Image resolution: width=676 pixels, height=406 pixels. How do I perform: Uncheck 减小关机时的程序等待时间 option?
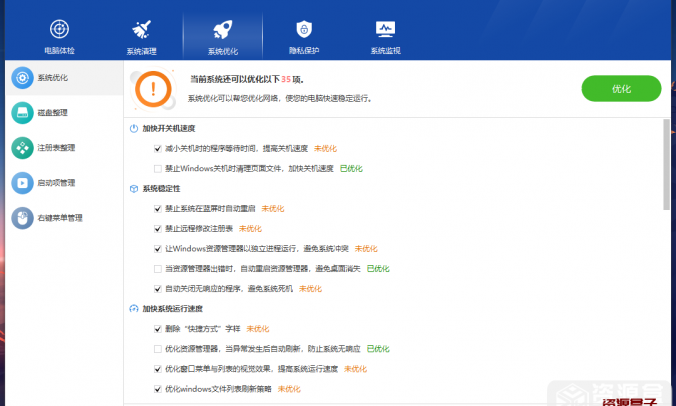pyautogui.click(x=158, y=149)
